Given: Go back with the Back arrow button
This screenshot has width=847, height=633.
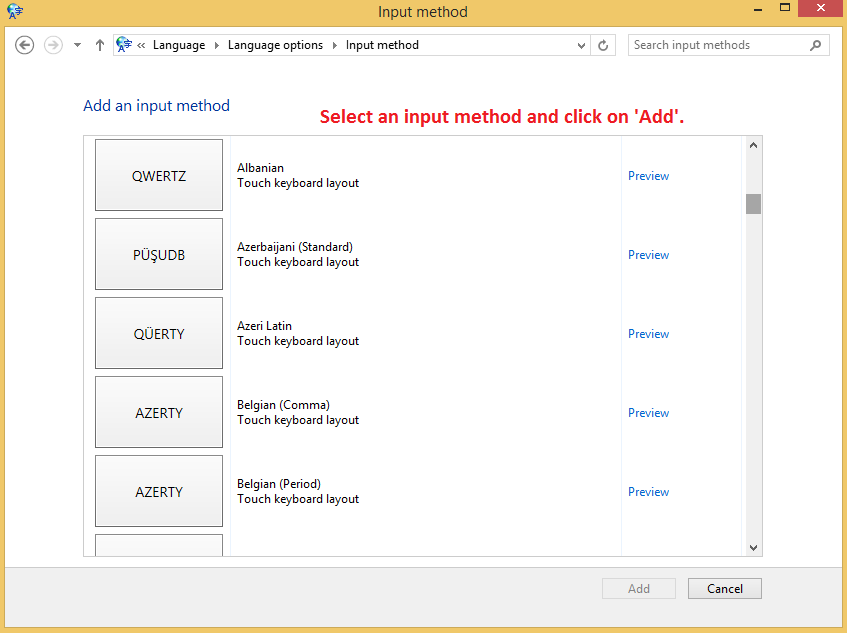Looking at the screenshot, I should (24, 45).
